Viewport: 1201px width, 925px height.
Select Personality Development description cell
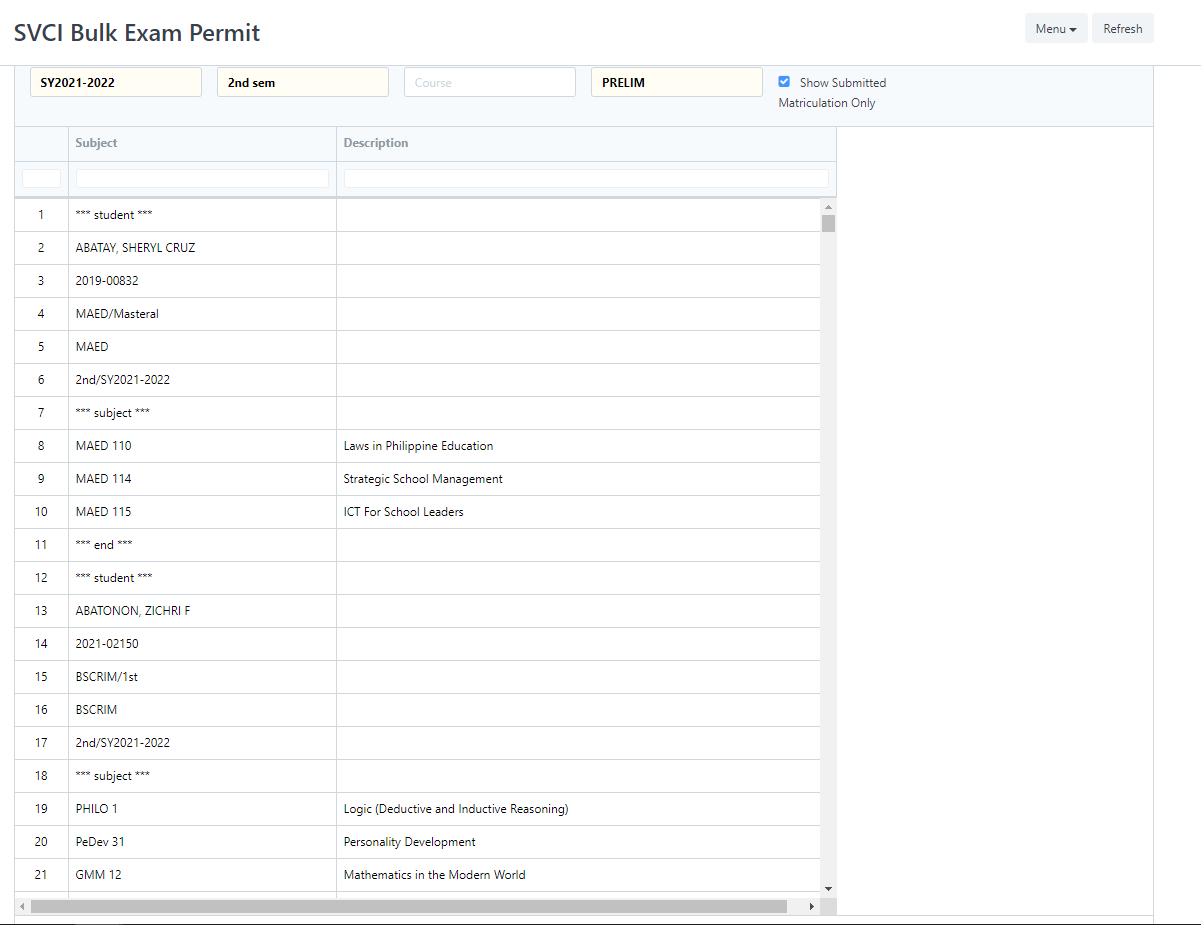pyautogui.click(x=579, y=842)
